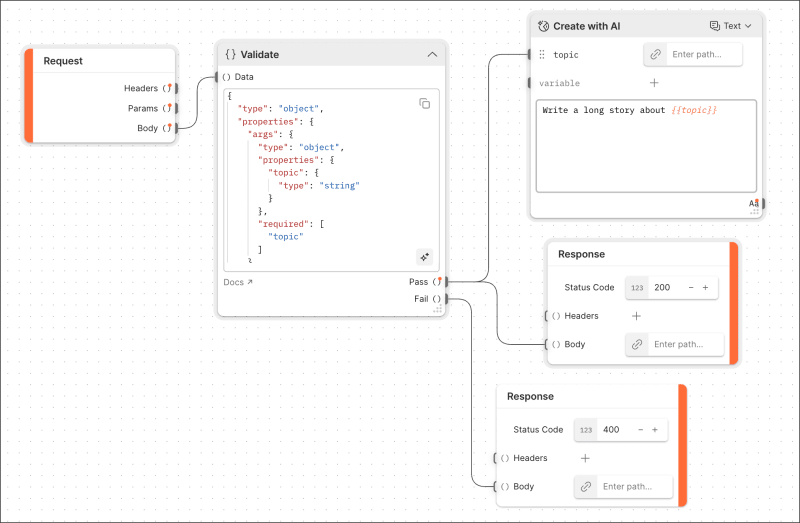800x523 pixels.
Task: Decrease status code 400 with minus
Action: pyautogui.click(x=640, y=430)
